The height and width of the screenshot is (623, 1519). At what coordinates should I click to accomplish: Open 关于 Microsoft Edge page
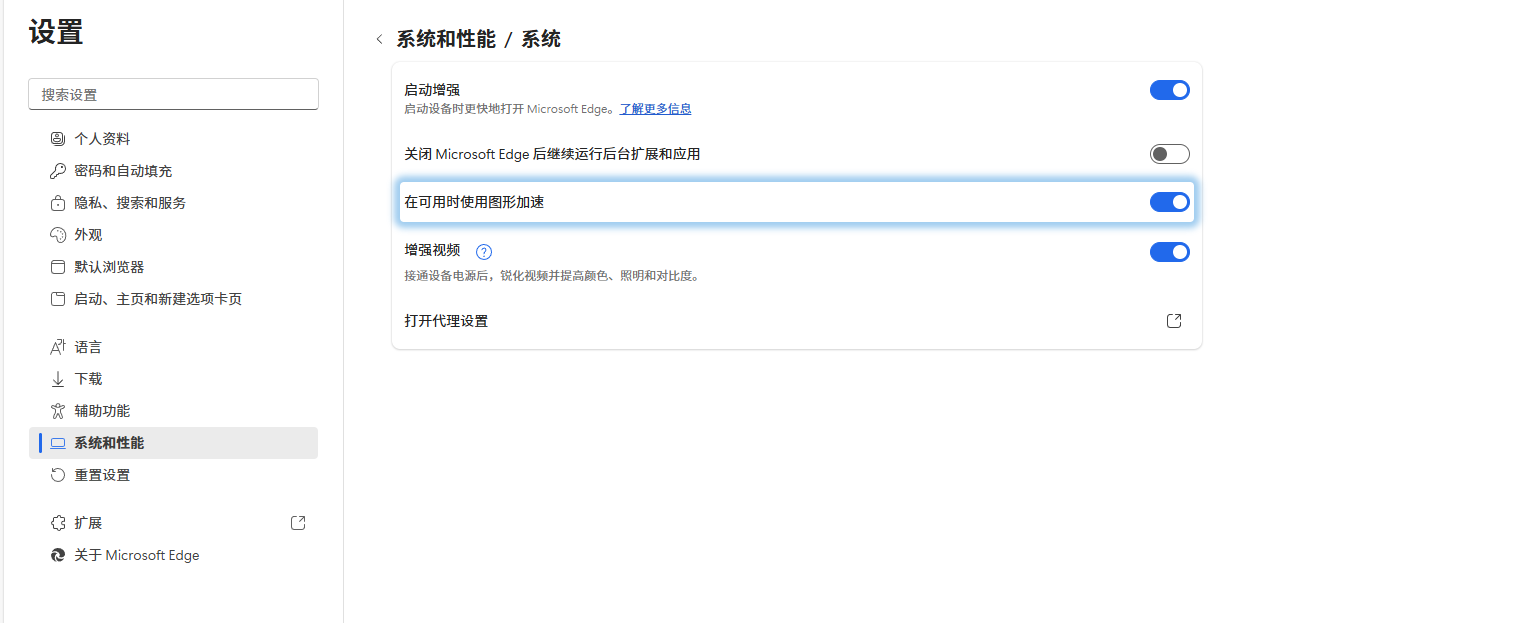tap(173, 555)
